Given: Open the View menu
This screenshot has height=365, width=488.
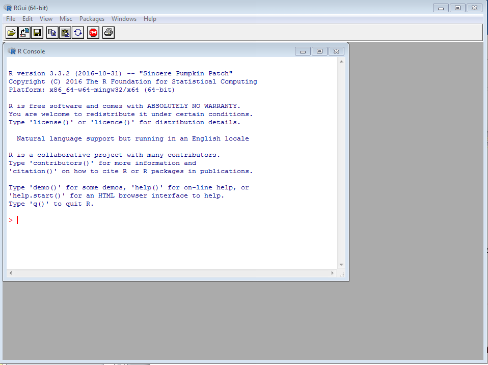Looking at the screenshot, I should [x=46, y=19].
